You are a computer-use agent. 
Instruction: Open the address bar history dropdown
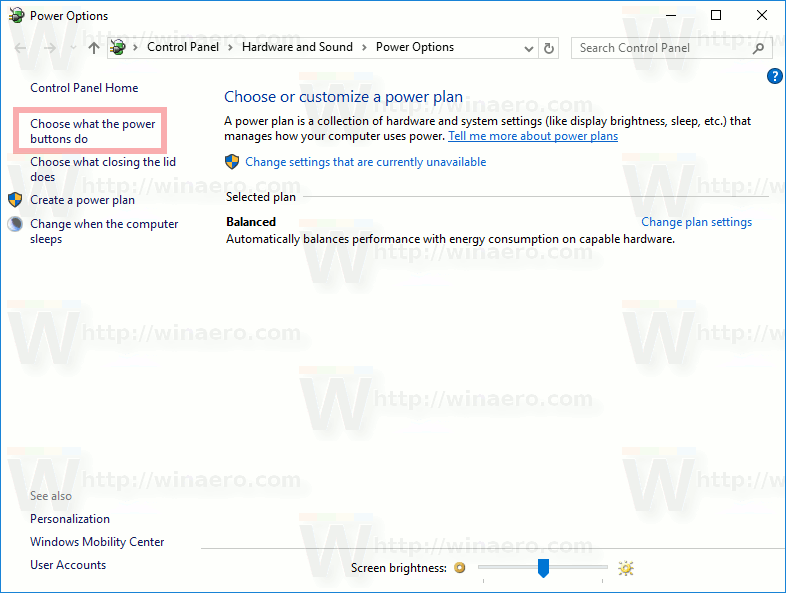tap(528, 49)
